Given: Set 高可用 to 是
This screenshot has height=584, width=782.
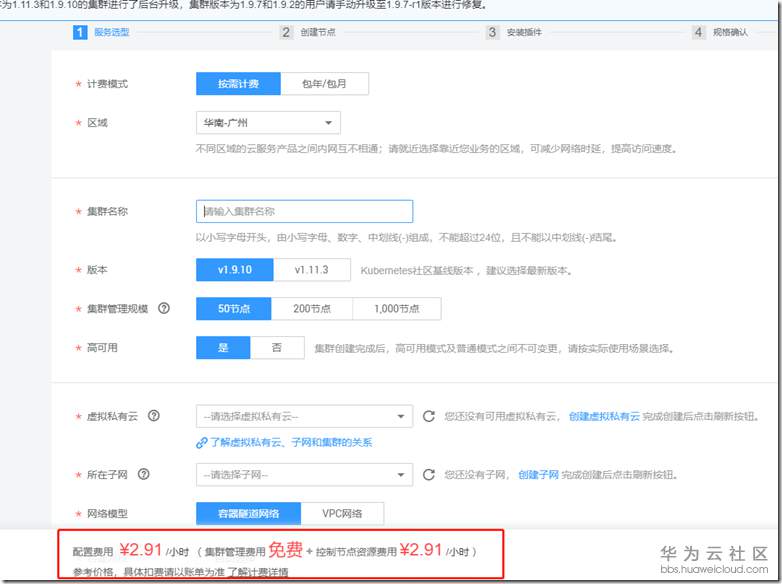Looking at the screenshot, I should point(223,348).
